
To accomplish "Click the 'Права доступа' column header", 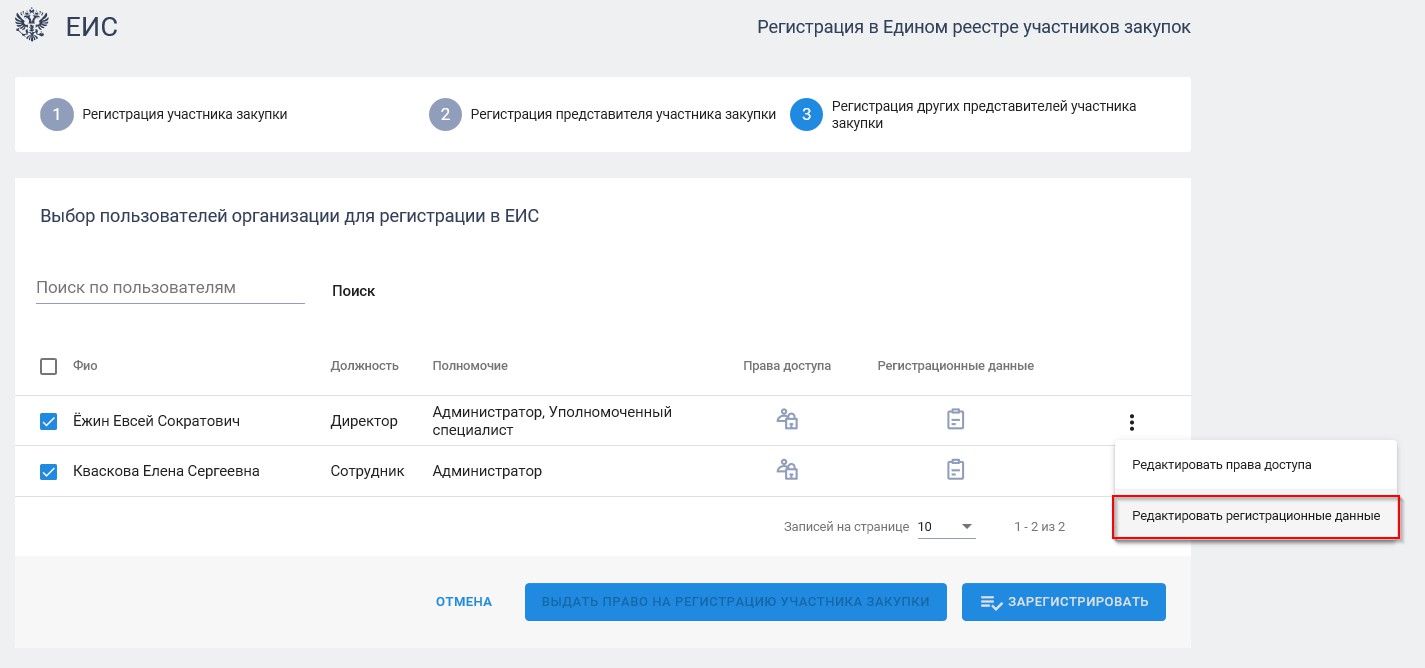I will (x=787, y=366).
